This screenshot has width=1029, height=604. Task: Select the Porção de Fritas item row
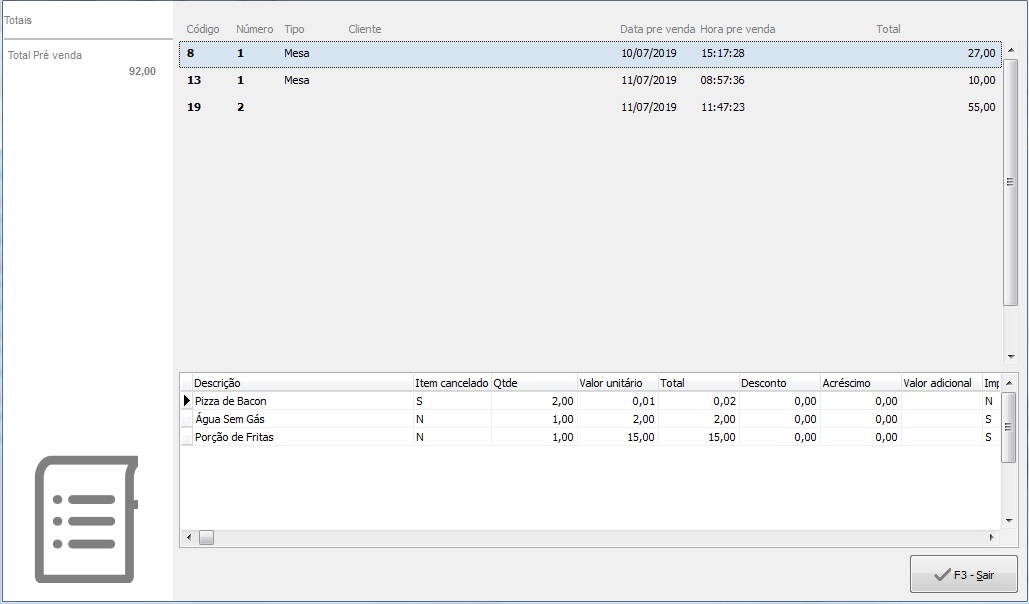[300, 437]
